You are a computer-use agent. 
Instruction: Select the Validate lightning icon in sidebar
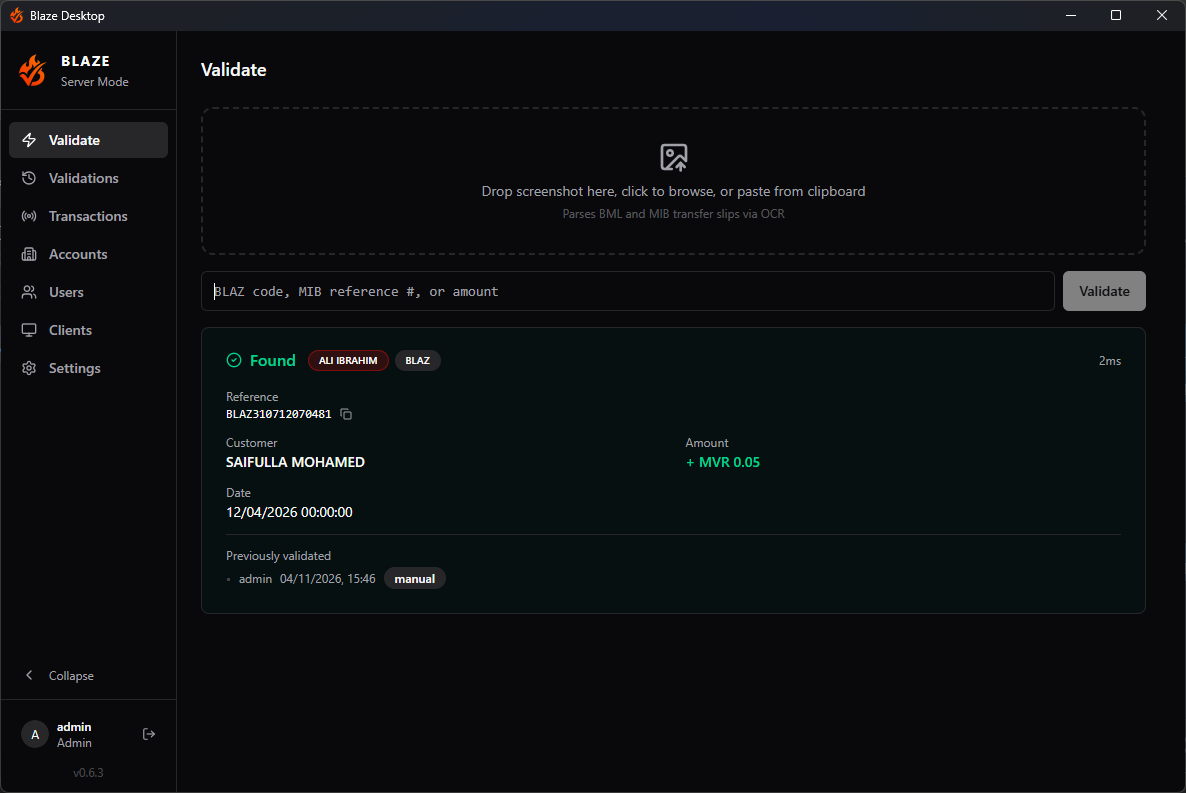click(29, 139)
